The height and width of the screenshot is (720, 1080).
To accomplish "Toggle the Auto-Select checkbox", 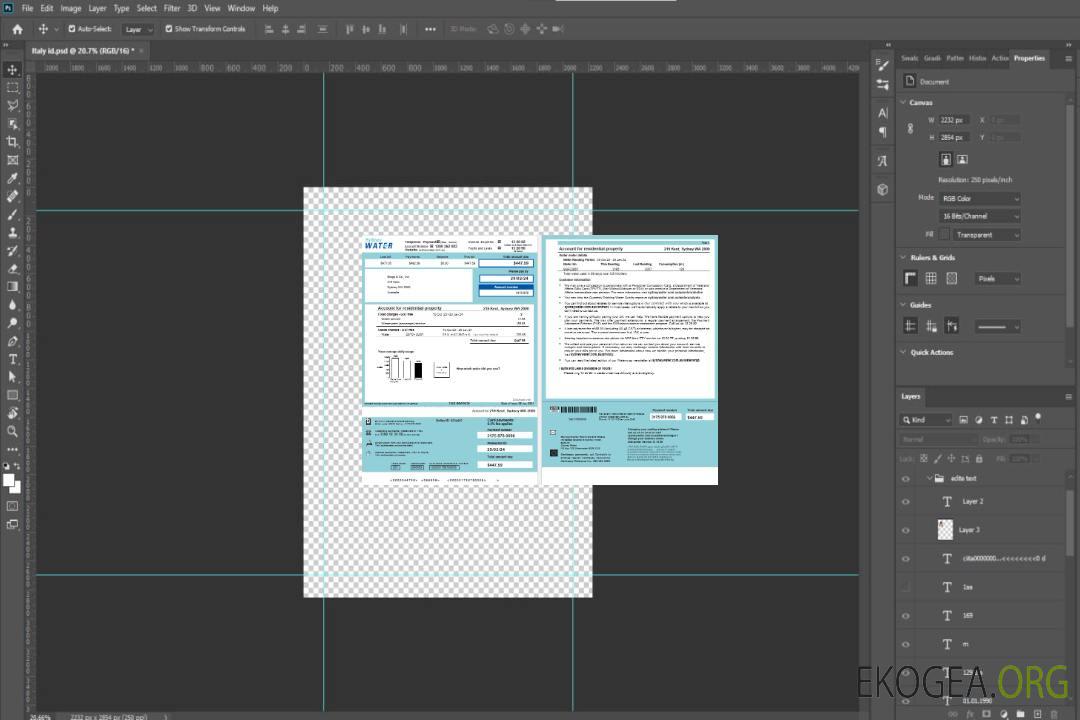I will 71,29.
